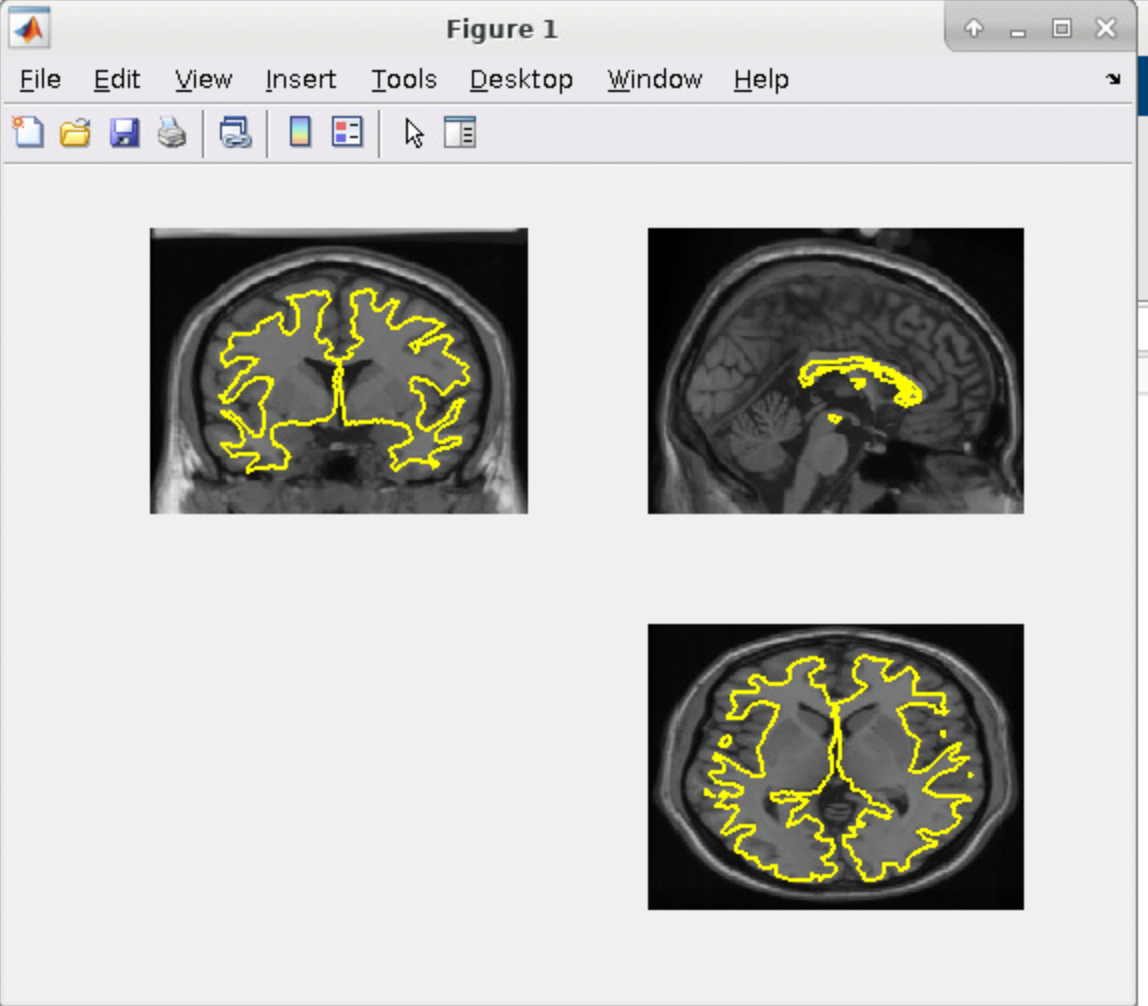
Task: Toggle the Insert Colorbar button
Action: [x=299, y=132]
